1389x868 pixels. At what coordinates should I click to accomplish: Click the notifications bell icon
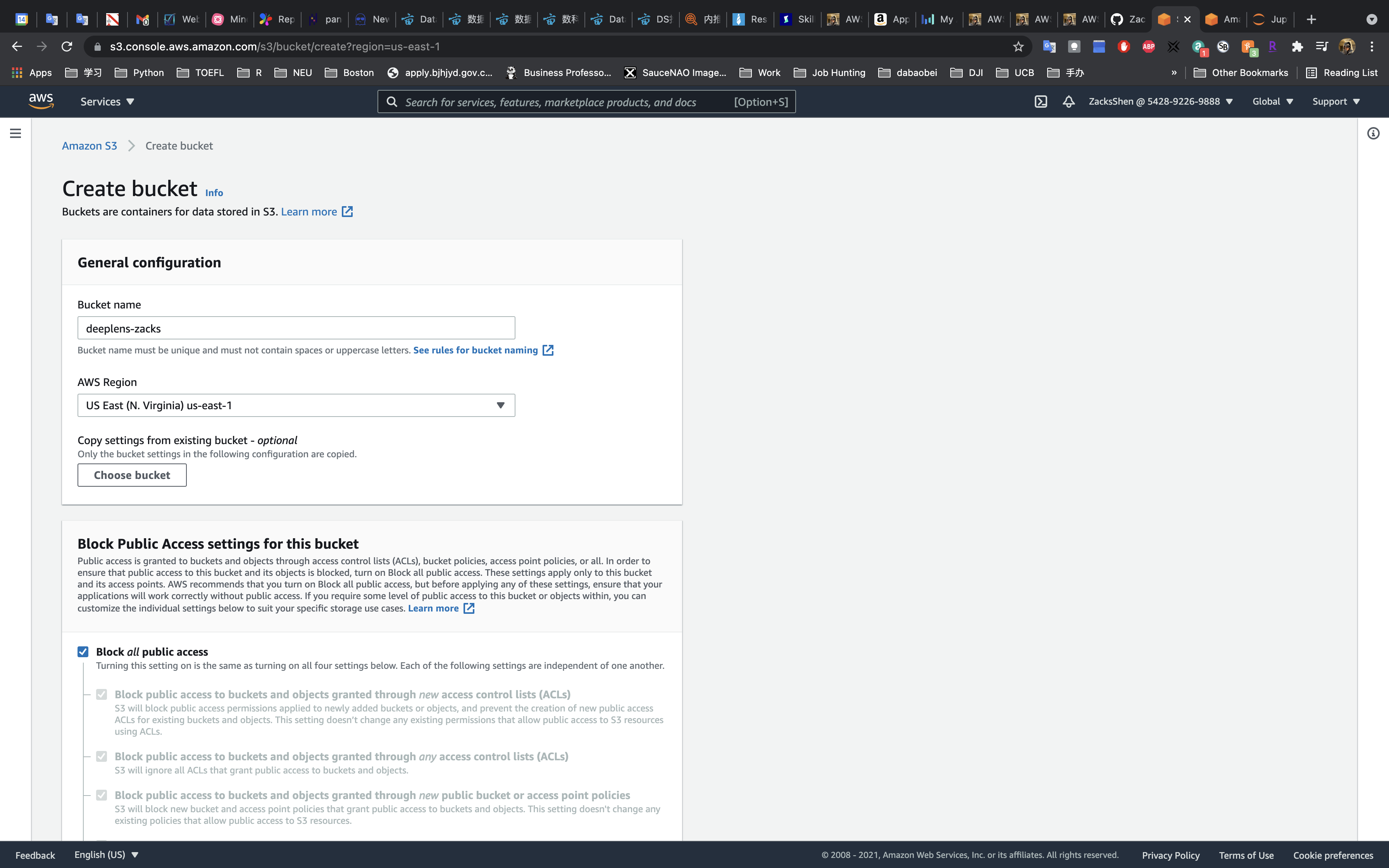(x=1068, y=102)
